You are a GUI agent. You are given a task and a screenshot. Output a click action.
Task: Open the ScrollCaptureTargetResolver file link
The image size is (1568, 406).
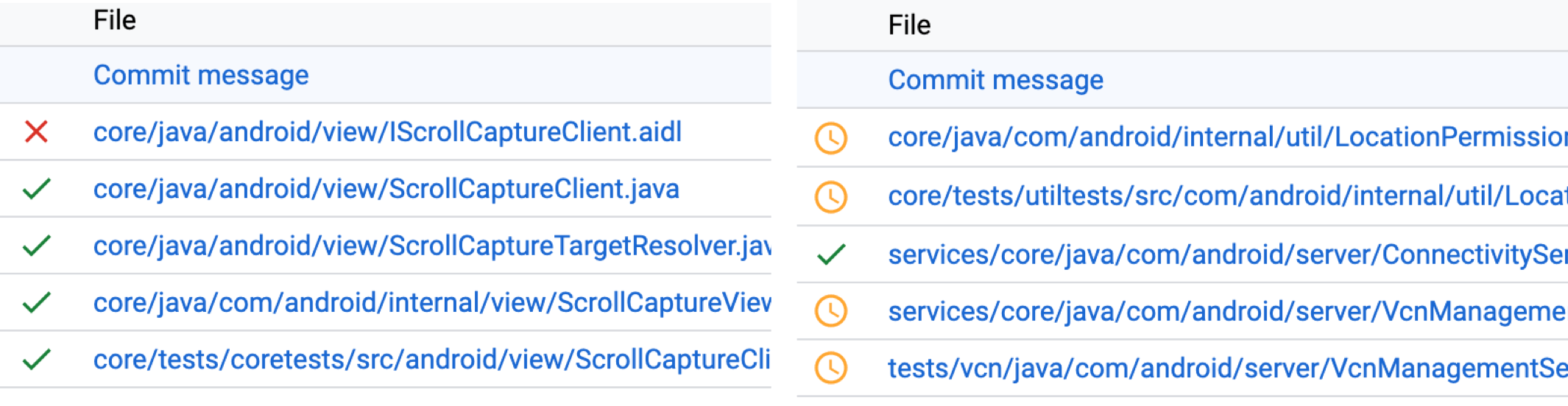[x=431, y=246]
